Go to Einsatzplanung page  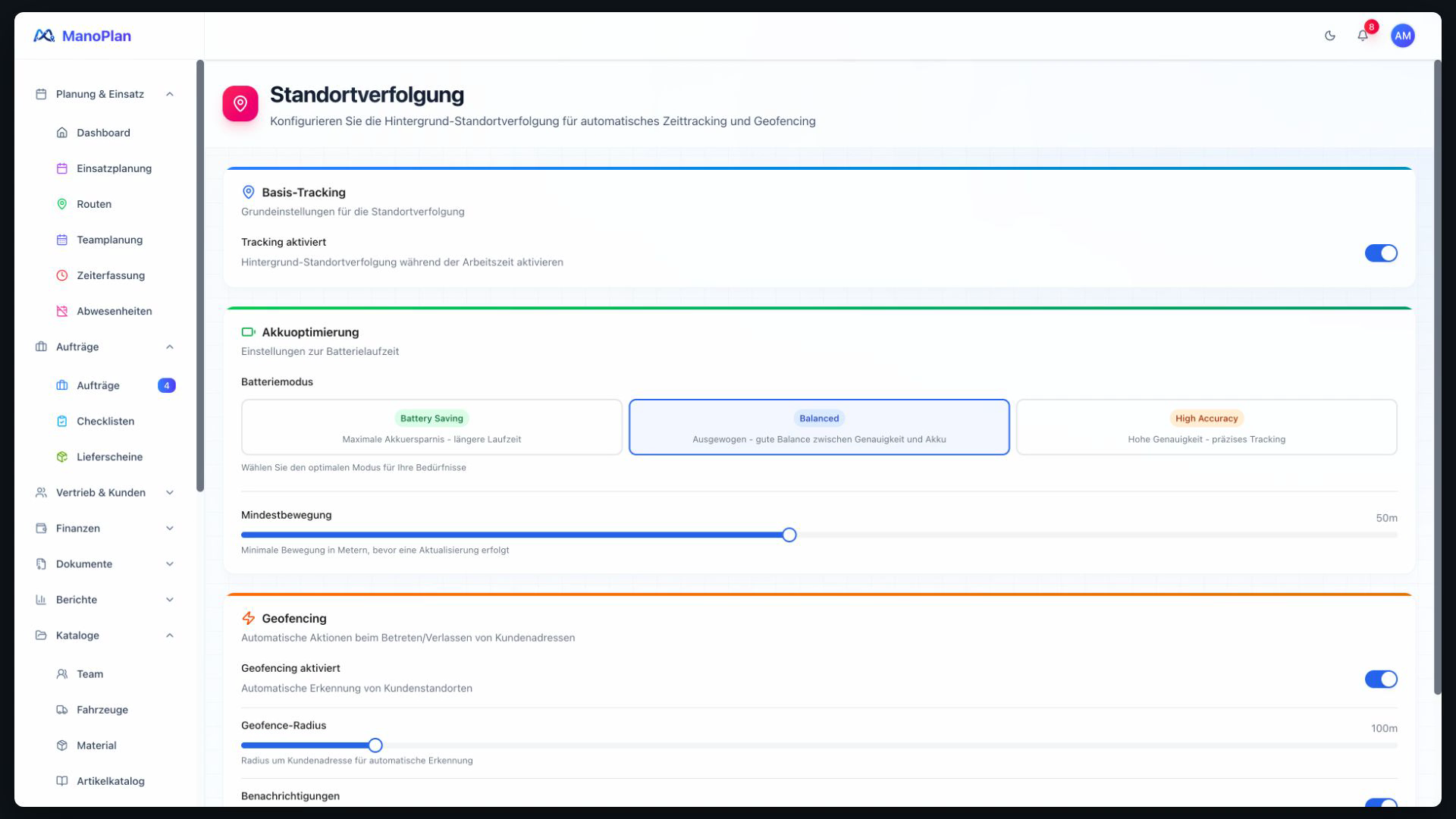tap(114, 168)
